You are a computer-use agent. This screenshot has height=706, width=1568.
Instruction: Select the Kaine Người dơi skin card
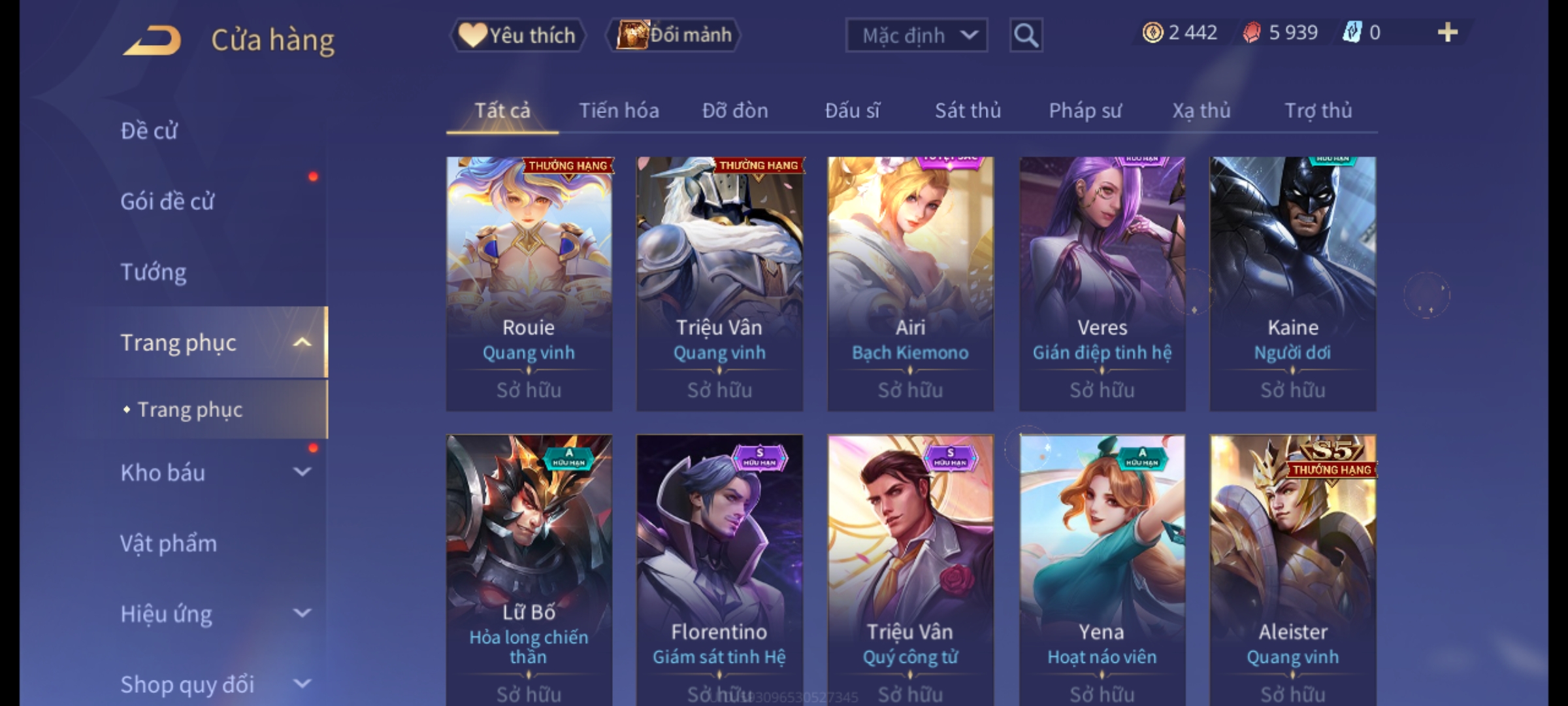1293,284
